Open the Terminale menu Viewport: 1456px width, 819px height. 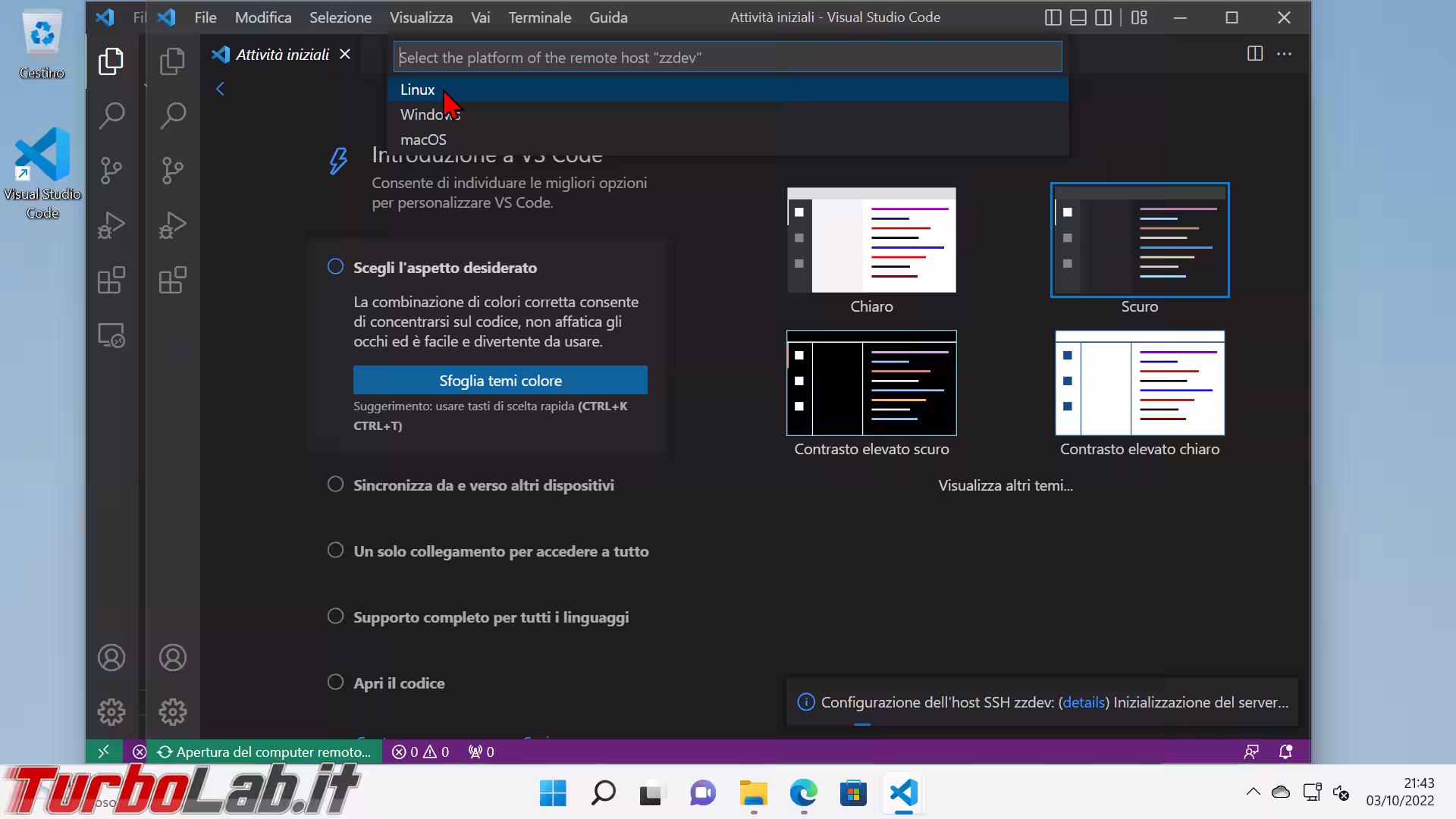pyautogui.click(x=539, y=17)
